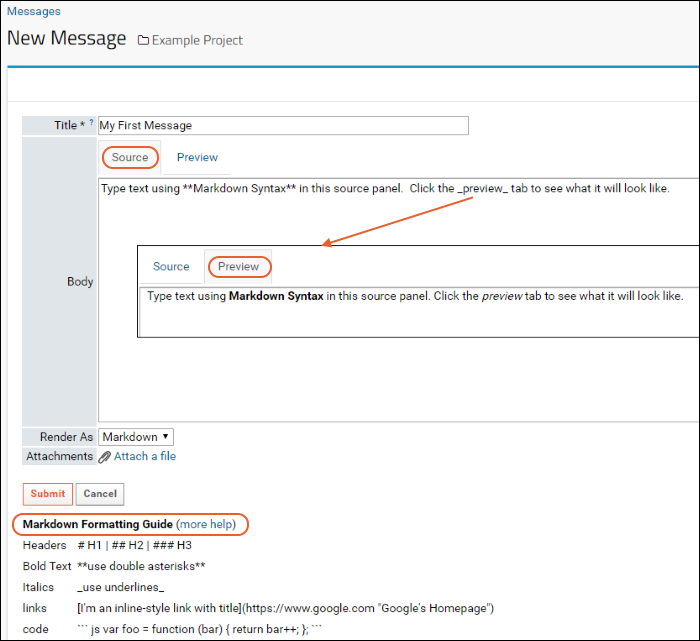700x641 pixels.
Task: Click the Title field help question mark
Action: tap(92, 121)
